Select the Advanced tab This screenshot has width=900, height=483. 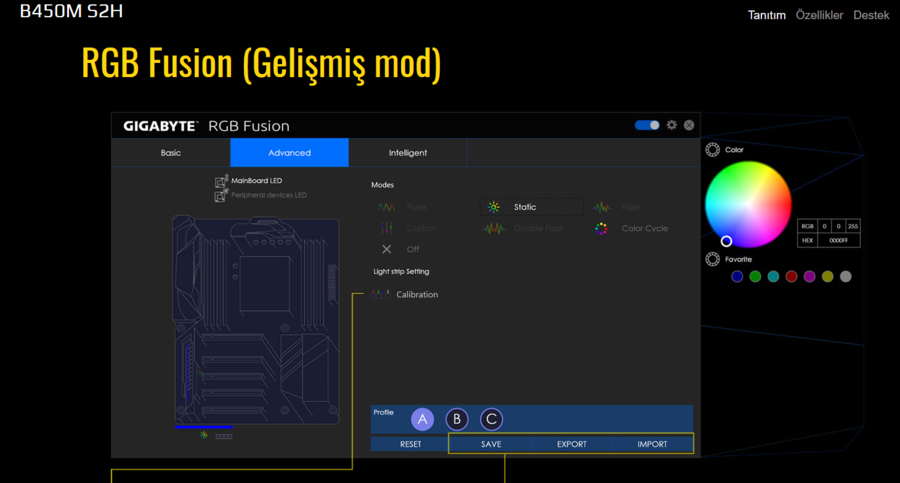289,153
